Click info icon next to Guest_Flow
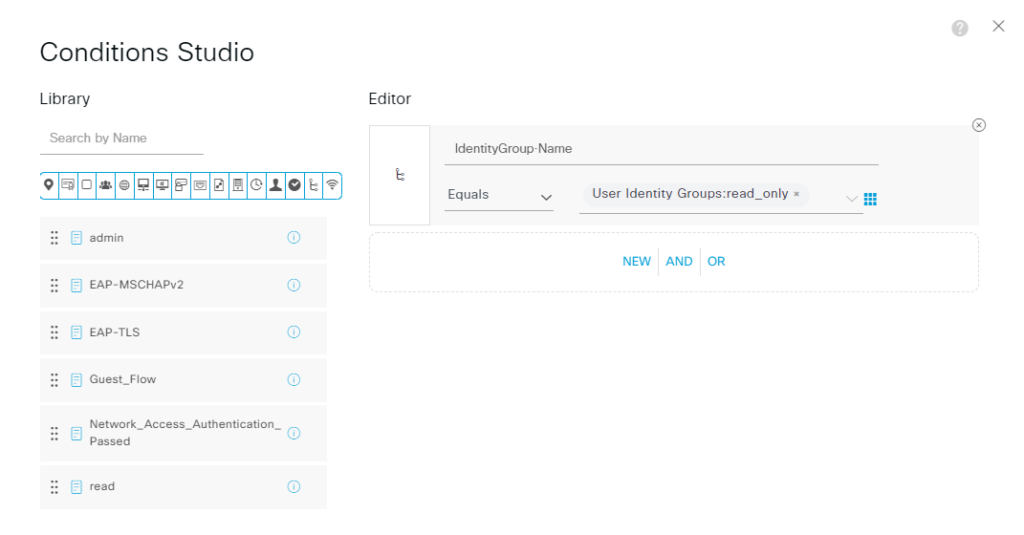 294,379
